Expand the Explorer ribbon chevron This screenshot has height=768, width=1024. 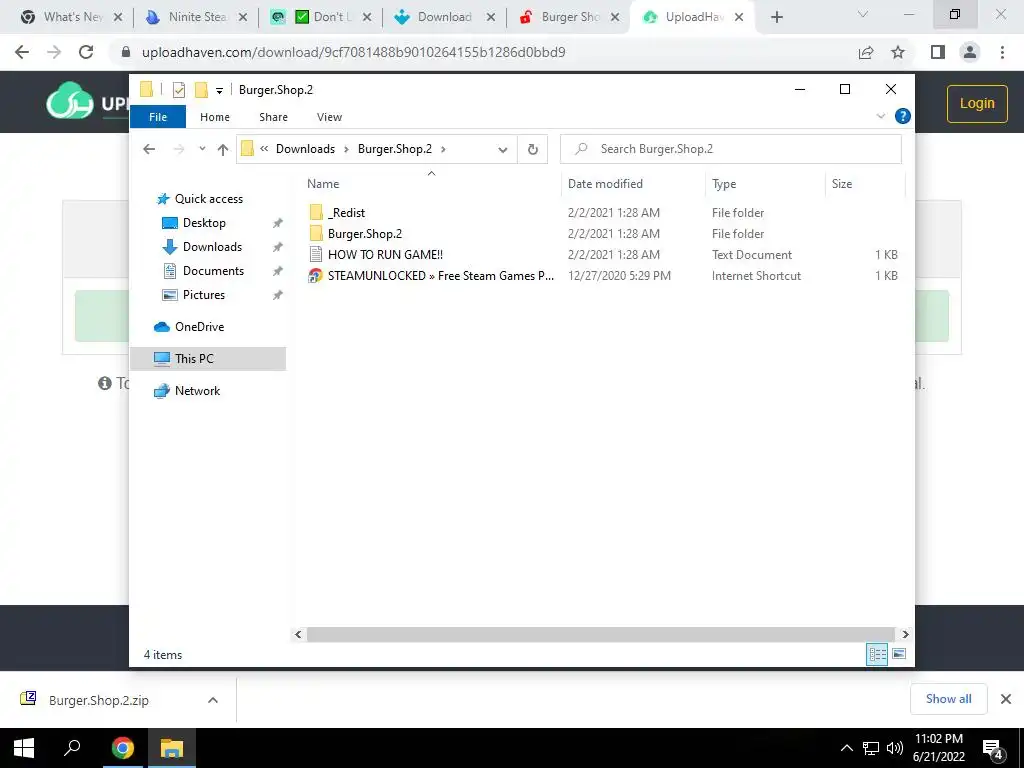tap(880, 116)
